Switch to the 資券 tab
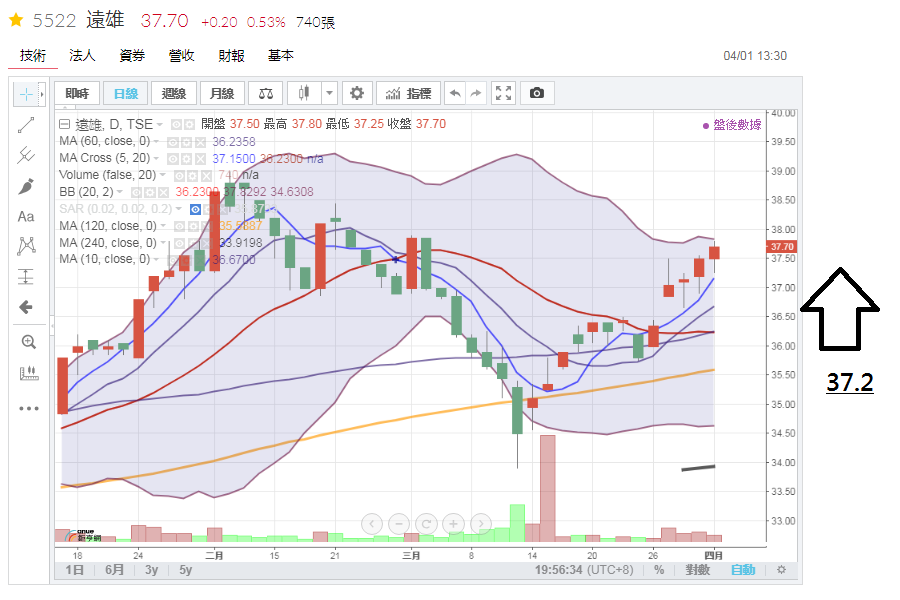This screenshot has width=900, height=600. (132, 56)
